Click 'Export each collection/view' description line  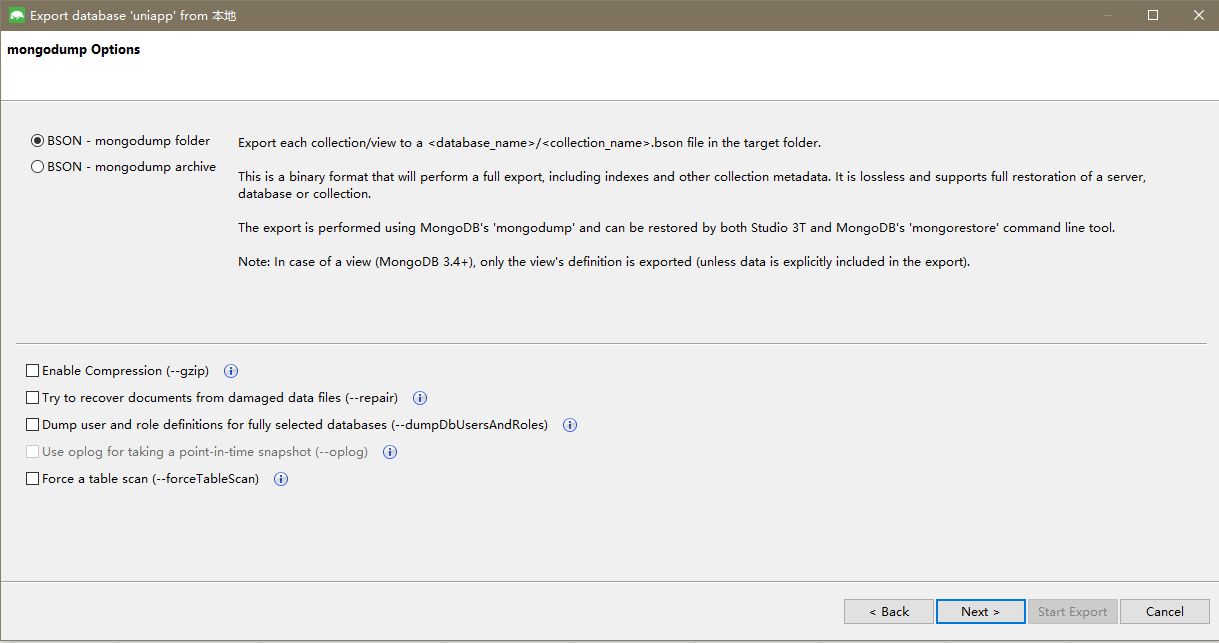pos(529,143)
